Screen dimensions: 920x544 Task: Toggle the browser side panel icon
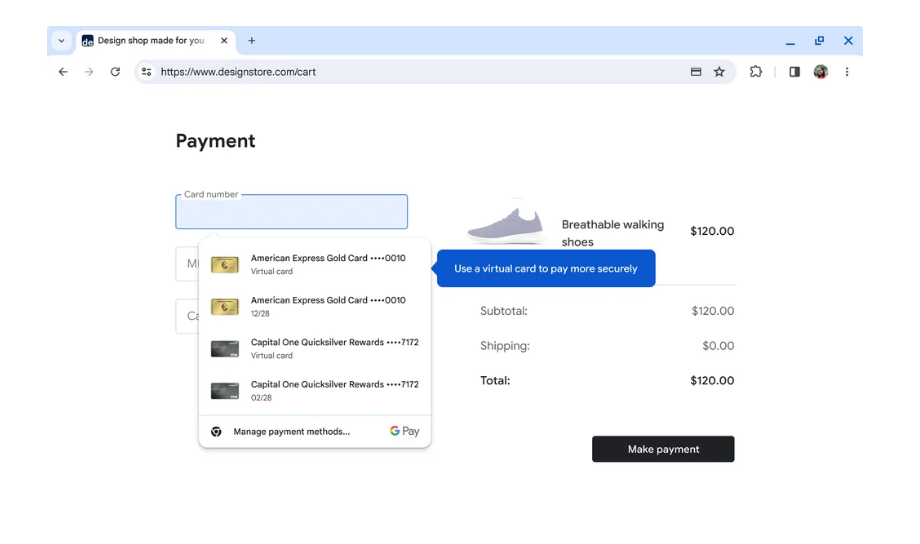point(794,72)
